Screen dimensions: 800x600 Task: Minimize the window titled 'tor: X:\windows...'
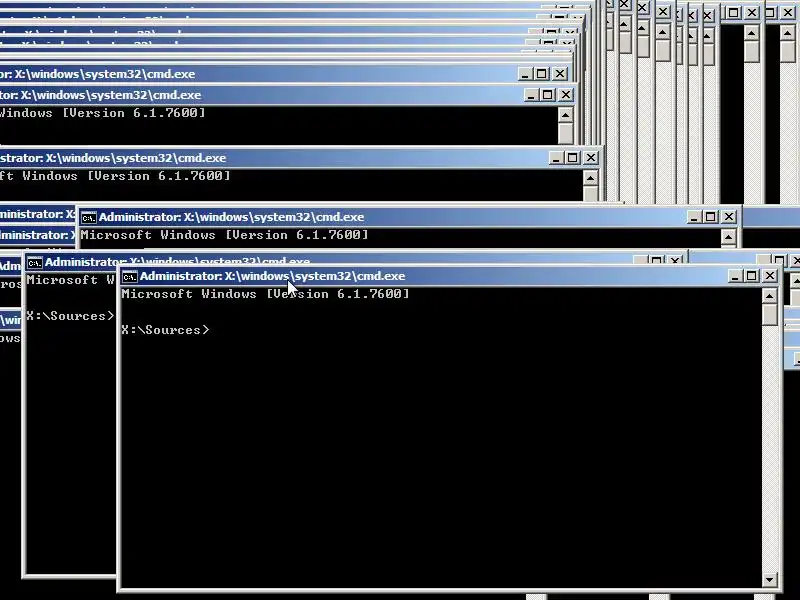[x=531, y=95]
